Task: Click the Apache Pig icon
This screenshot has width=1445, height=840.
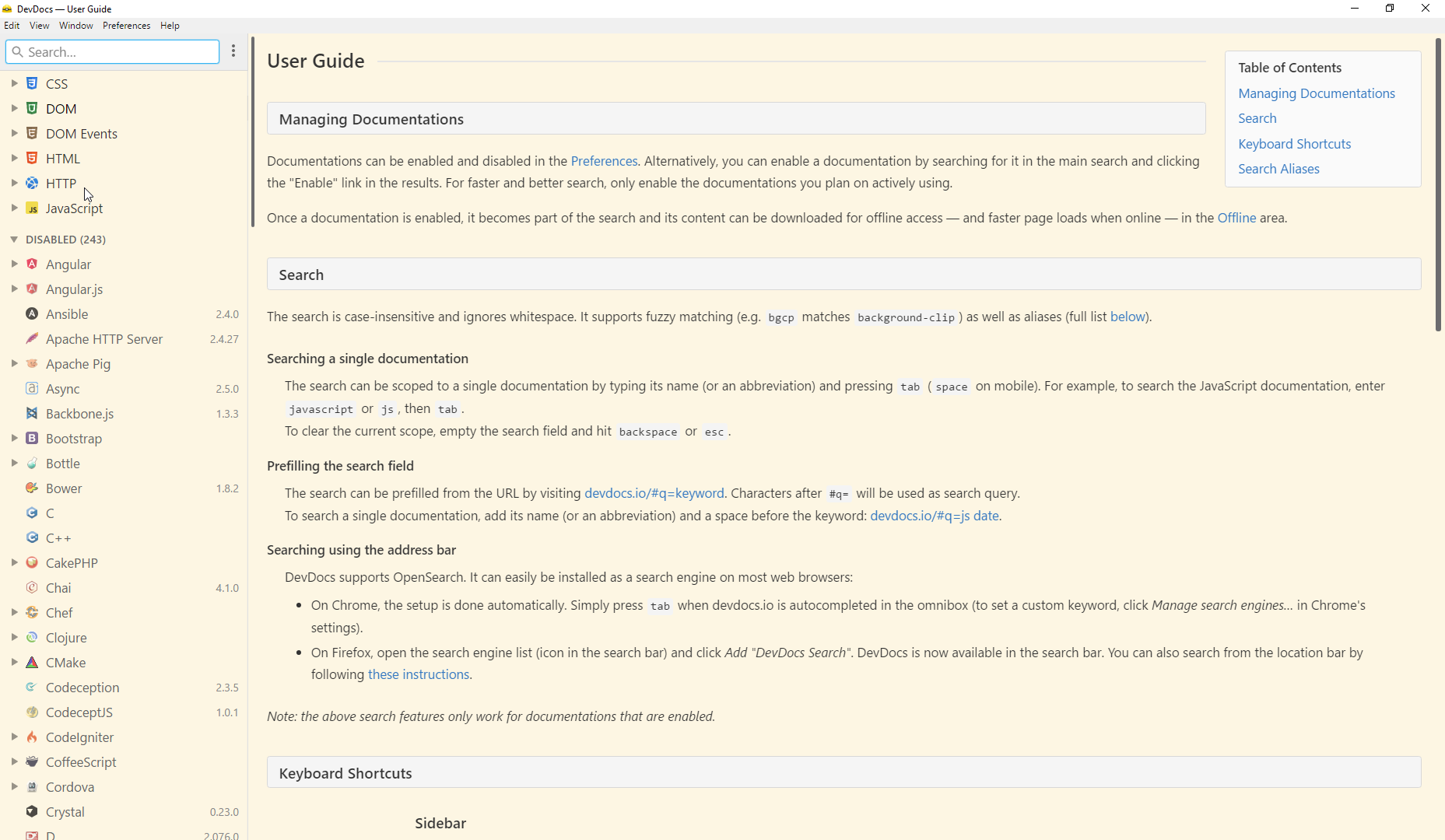Action: click(32, 363)
